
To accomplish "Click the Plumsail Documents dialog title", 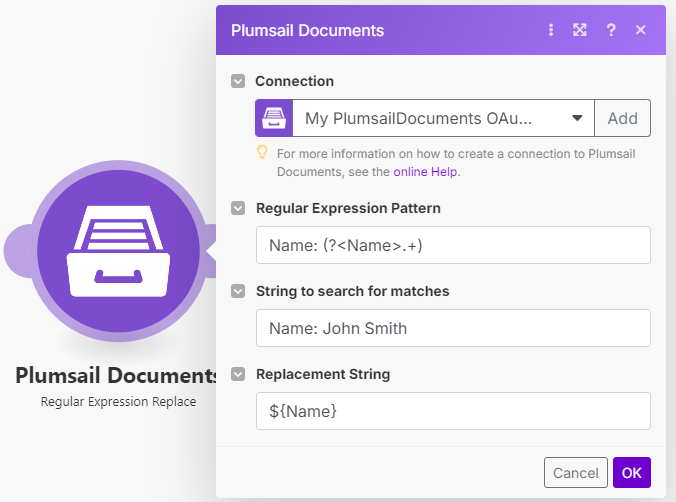I will pos(307,30).
